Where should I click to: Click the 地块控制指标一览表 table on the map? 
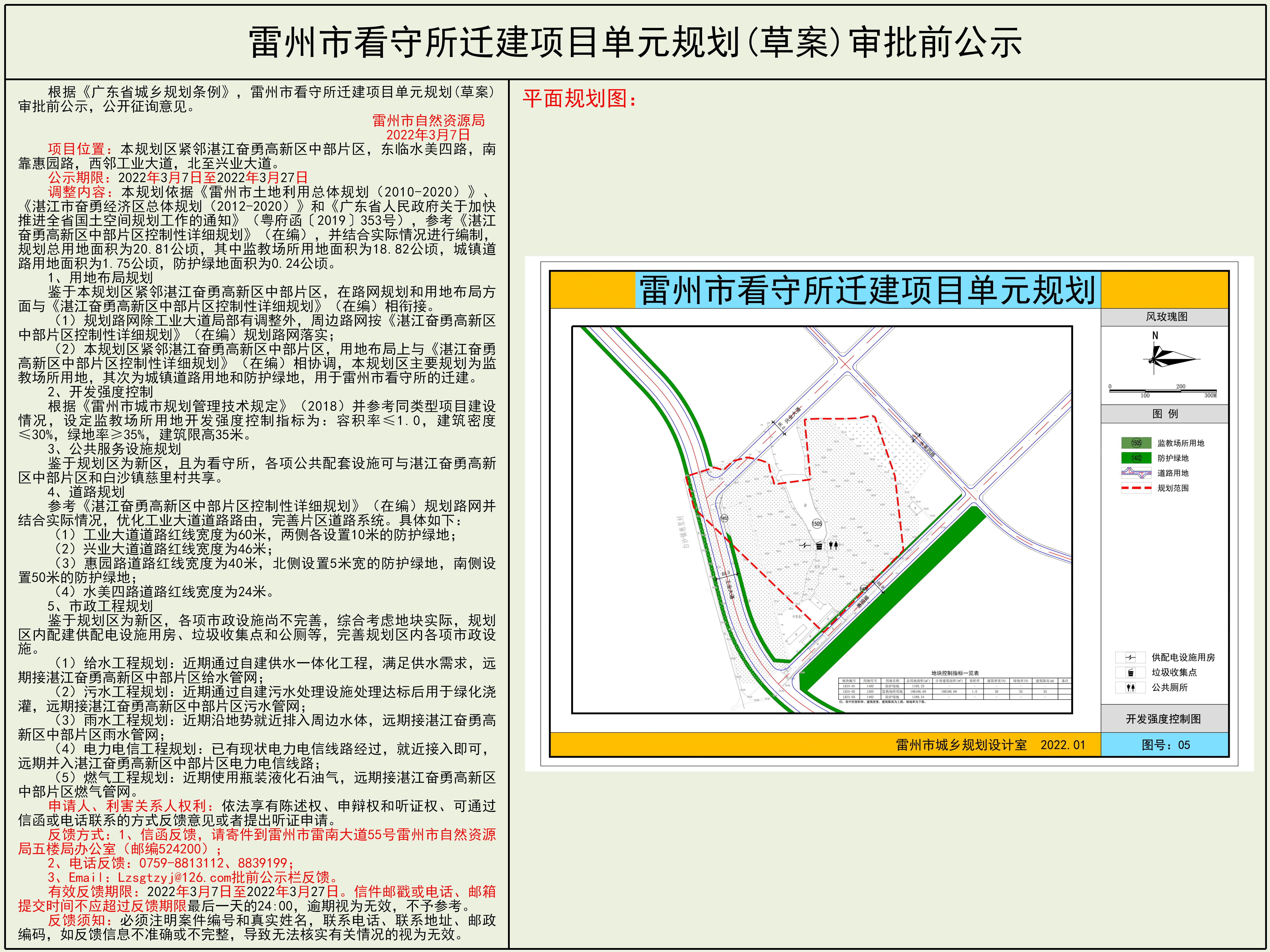click(954, 689)
